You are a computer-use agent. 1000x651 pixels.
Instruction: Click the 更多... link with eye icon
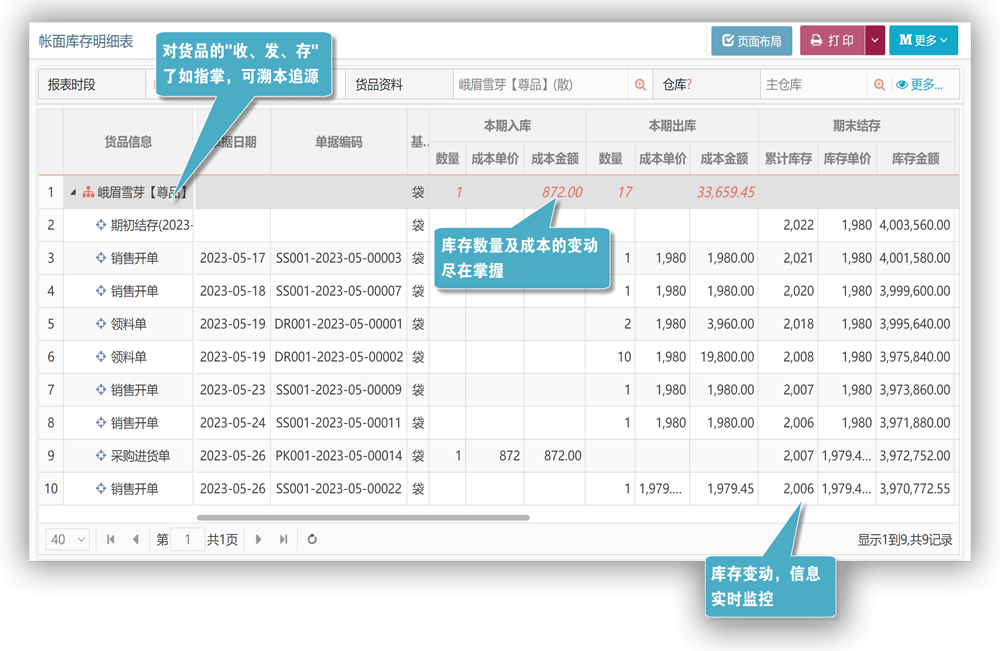click(919, 85)
